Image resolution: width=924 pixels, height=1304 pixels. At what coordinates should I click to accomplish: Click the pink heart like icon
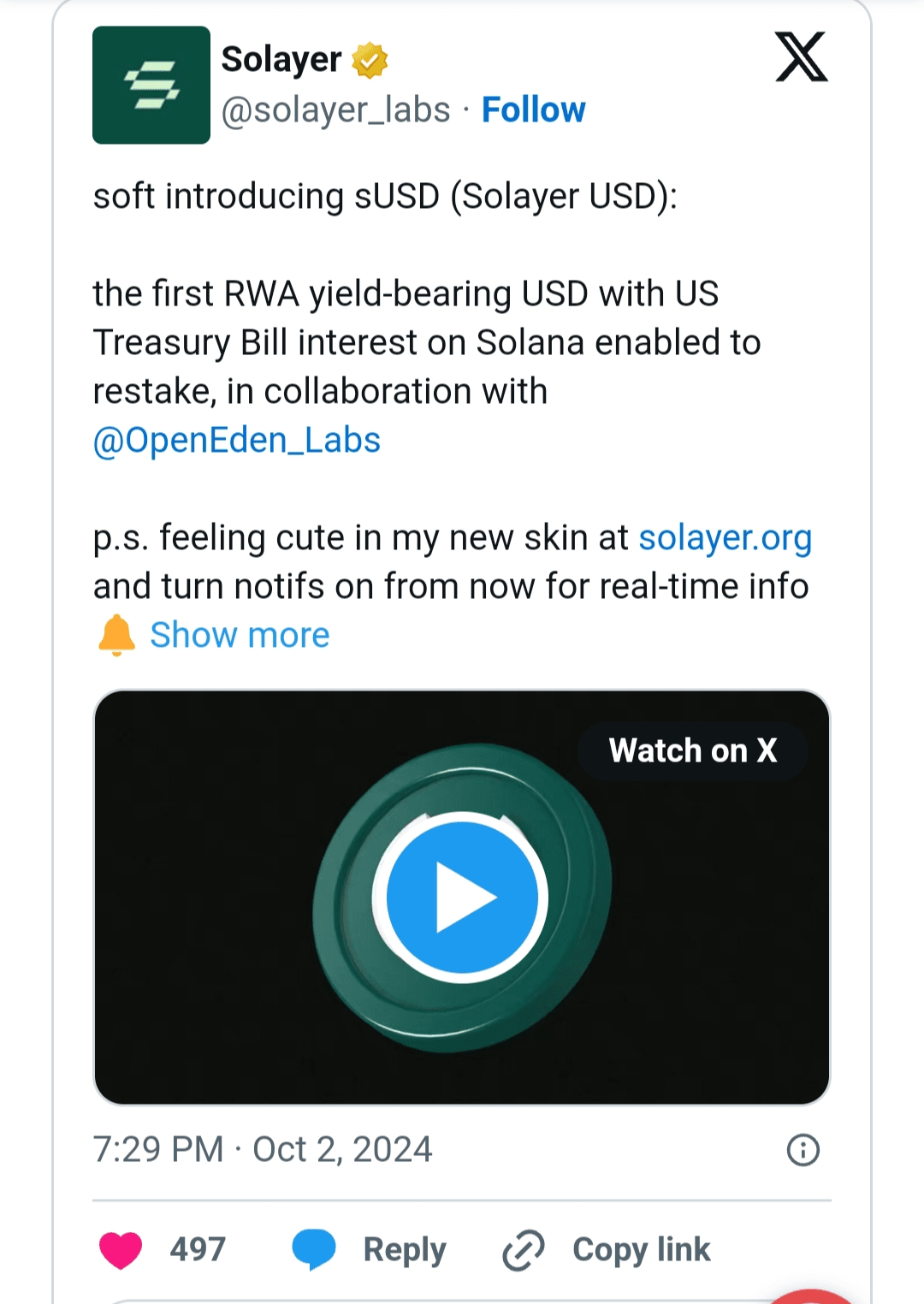(121, 1250)
